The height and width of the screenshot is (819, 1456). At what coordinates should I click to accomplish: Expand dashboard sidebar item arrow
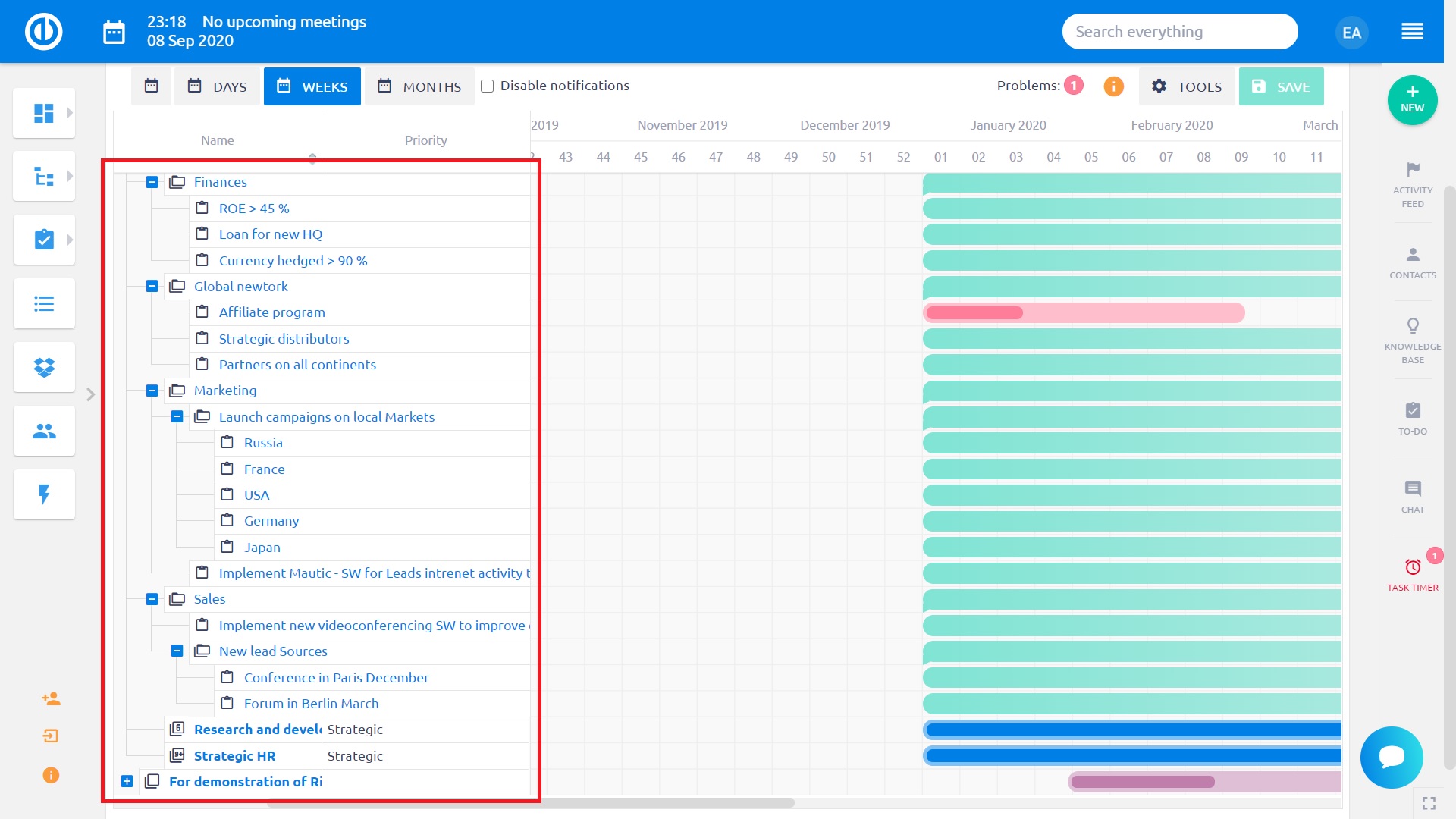(x=70, y=113)
